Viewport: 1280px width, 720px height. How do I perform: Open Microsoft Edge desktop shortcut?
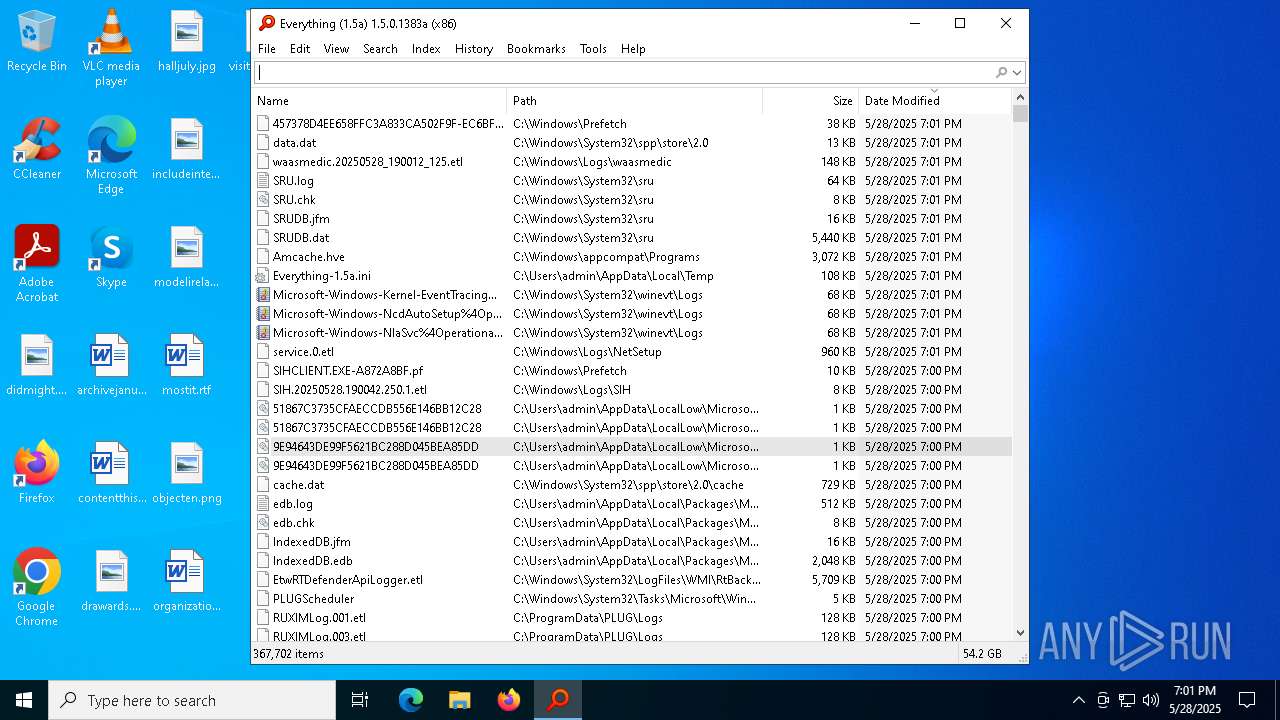111,156
